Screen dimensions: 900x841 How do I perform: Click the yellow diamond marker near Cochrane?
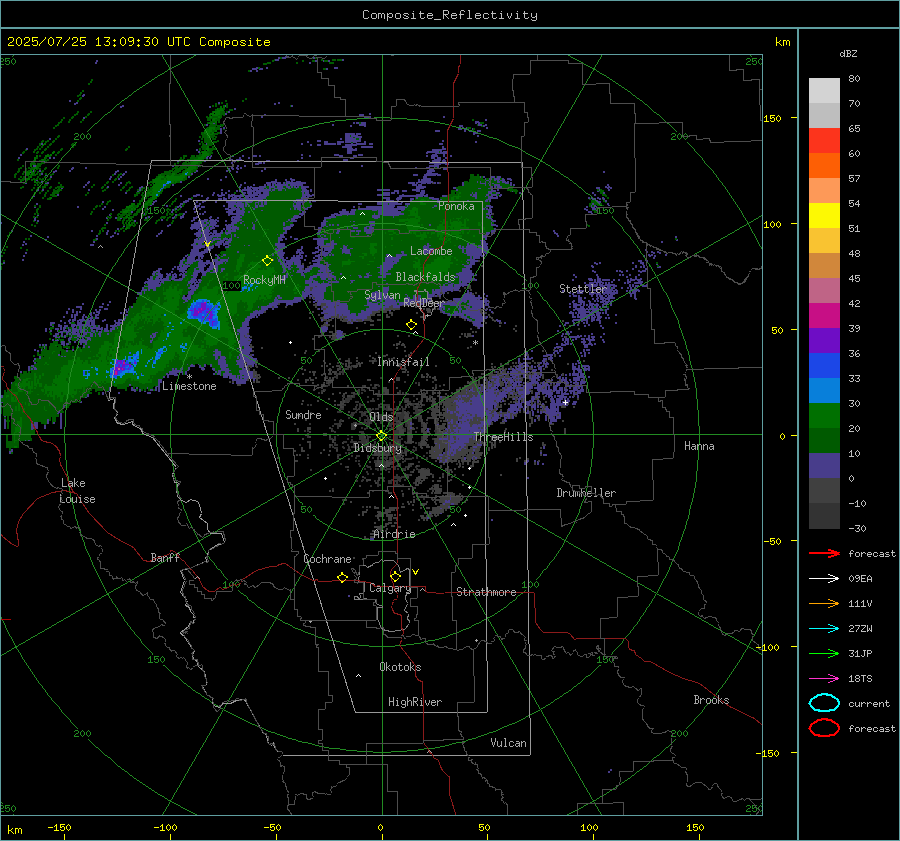(343, 578)
